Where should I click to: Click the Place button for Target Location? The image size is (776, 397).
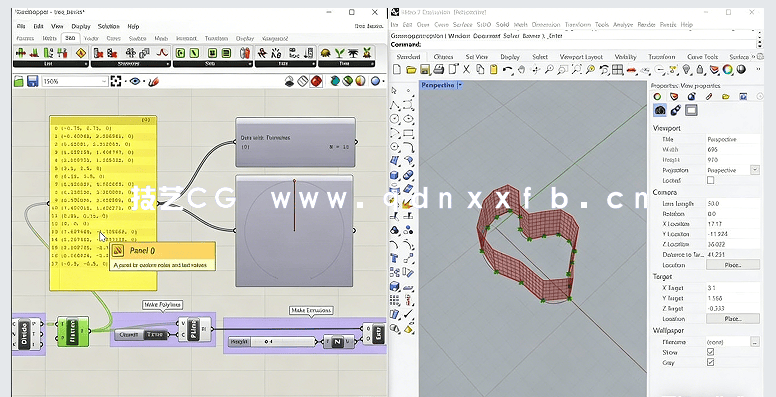tap(732, 319)
